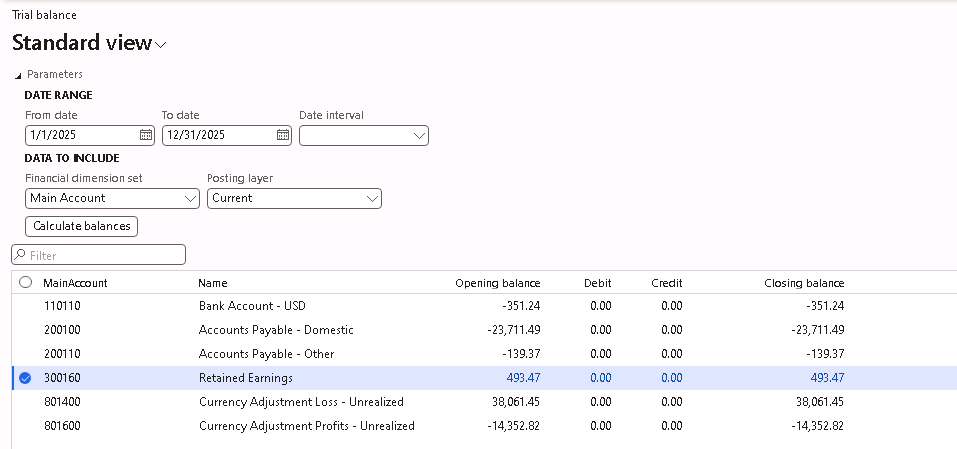Screen dimensions: 957x449
Task: Click the Calculate balances button
Action: (81, 226)
